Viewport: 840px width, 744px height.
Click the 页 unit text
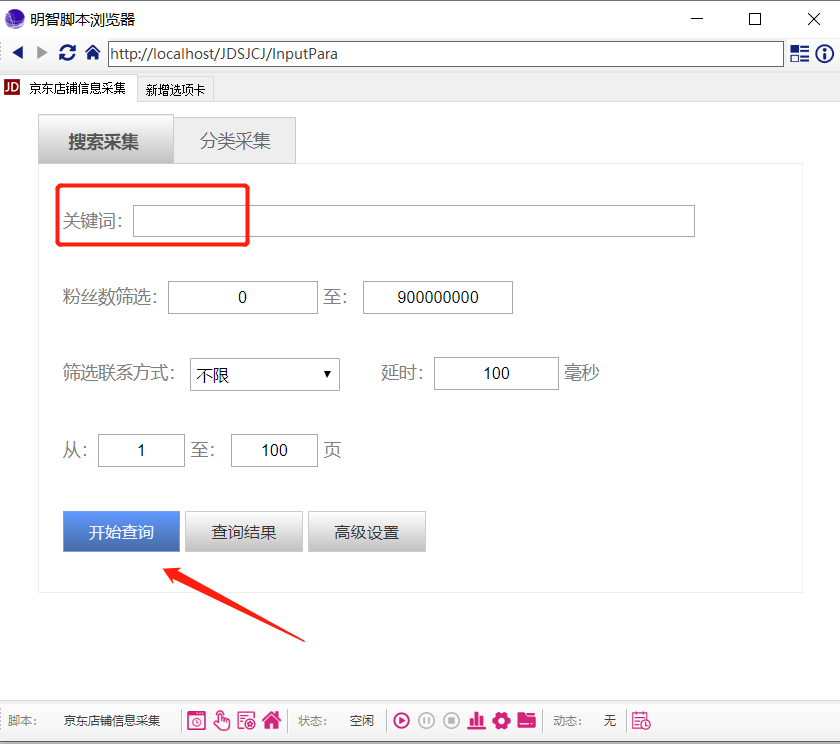[332, 450]
